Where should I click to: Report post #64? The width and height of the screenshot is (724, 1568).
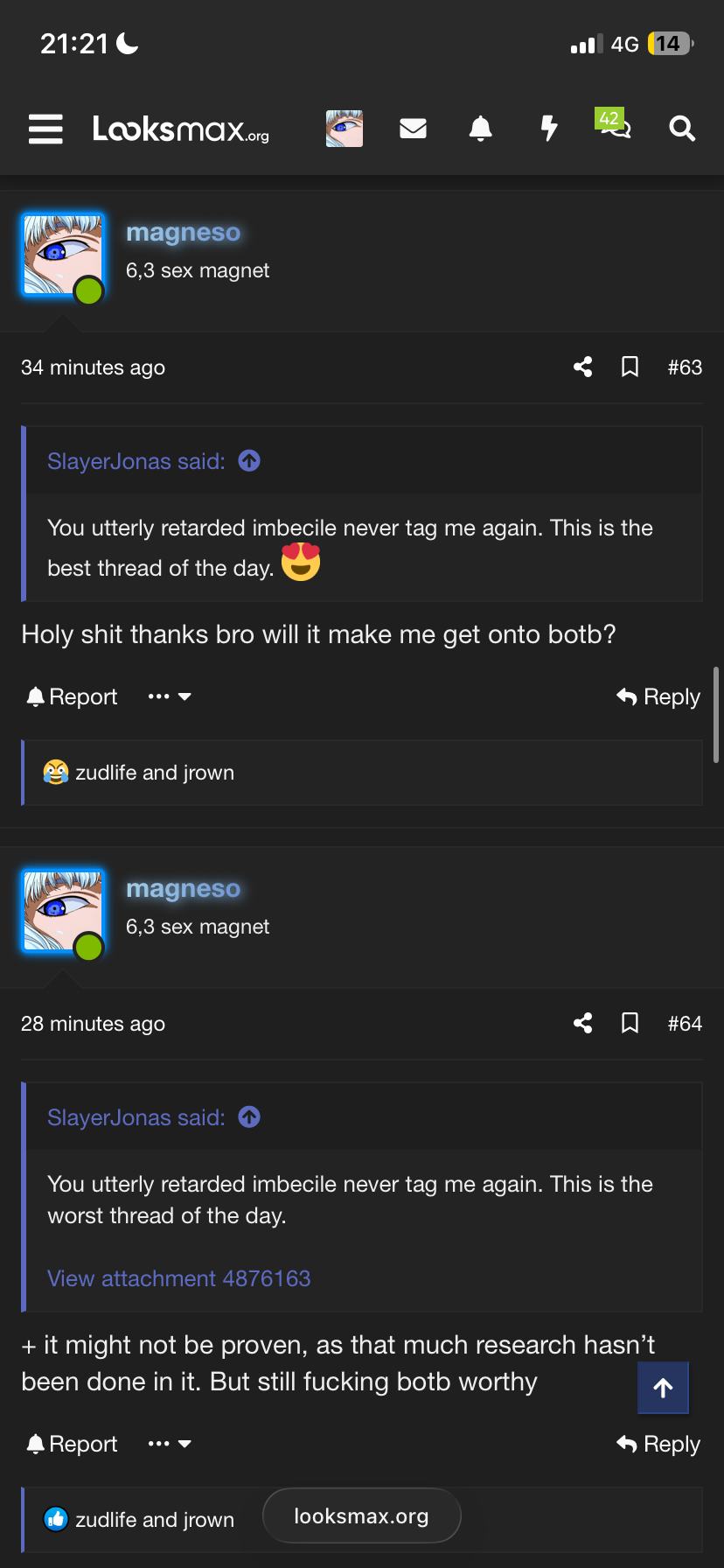(x=72, y=1444)
